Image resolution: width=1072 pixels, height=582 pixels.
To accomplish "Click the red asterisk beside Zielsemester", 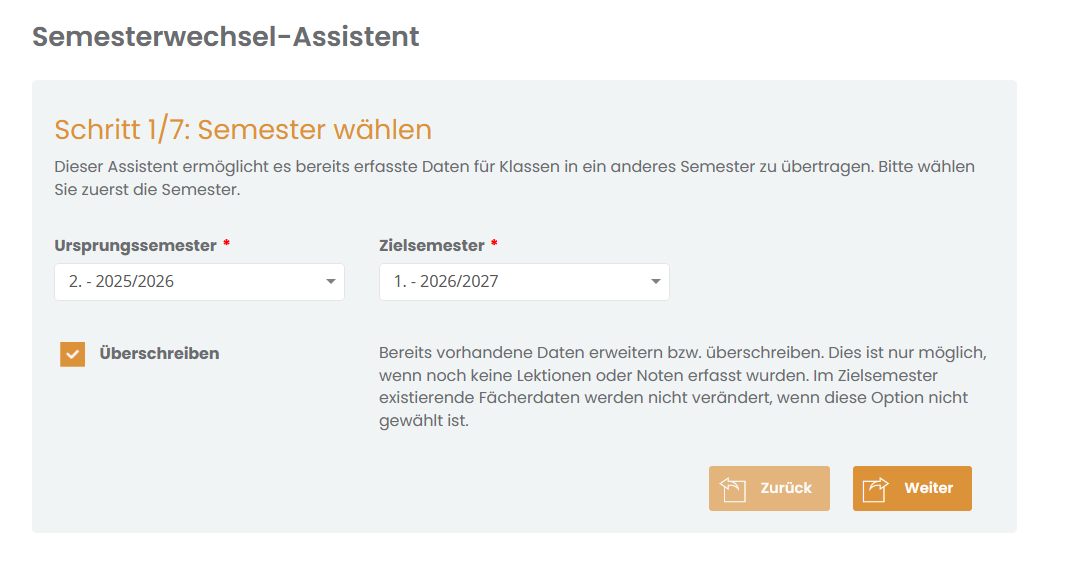I will coord(494,243).
